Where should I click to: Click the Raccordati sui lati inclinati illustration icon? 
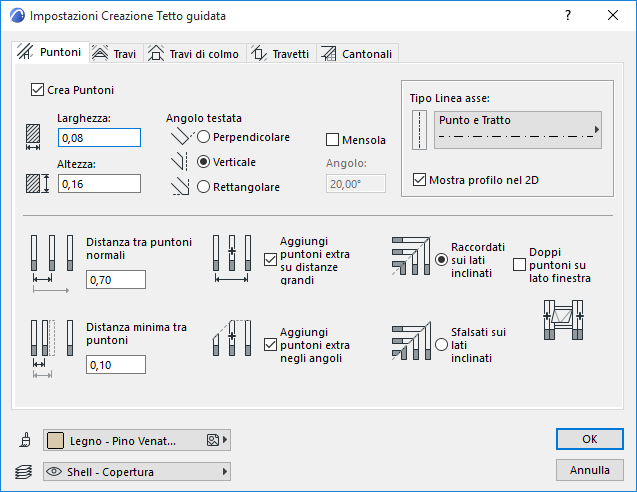409,257
